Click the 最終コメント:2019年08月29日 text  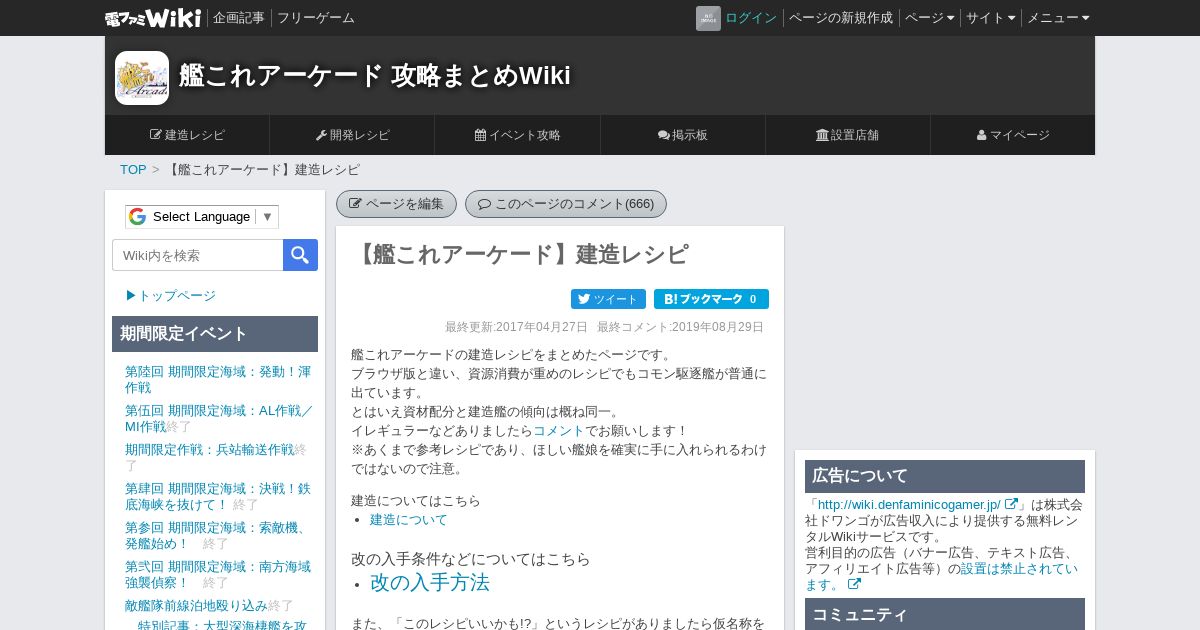680,327
